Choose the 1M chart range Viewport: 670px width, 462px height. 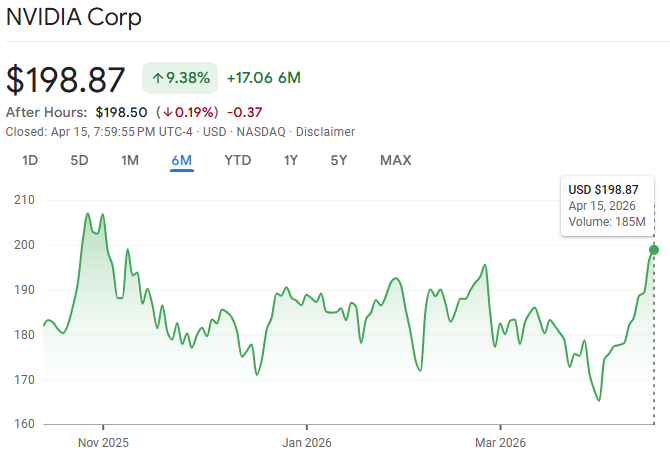tap(129, 160)
